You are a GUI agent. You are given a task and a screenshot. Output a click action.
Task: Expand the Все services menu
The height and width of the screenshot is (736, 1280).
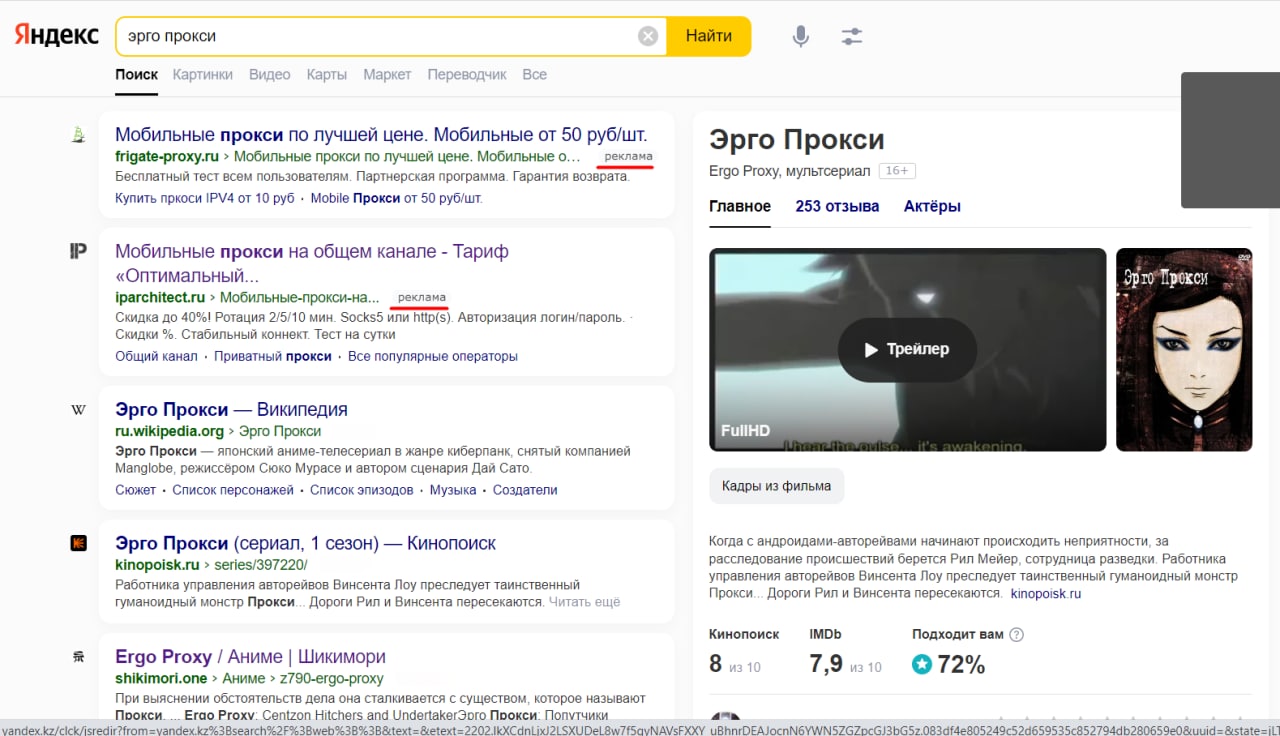(534, 74)
